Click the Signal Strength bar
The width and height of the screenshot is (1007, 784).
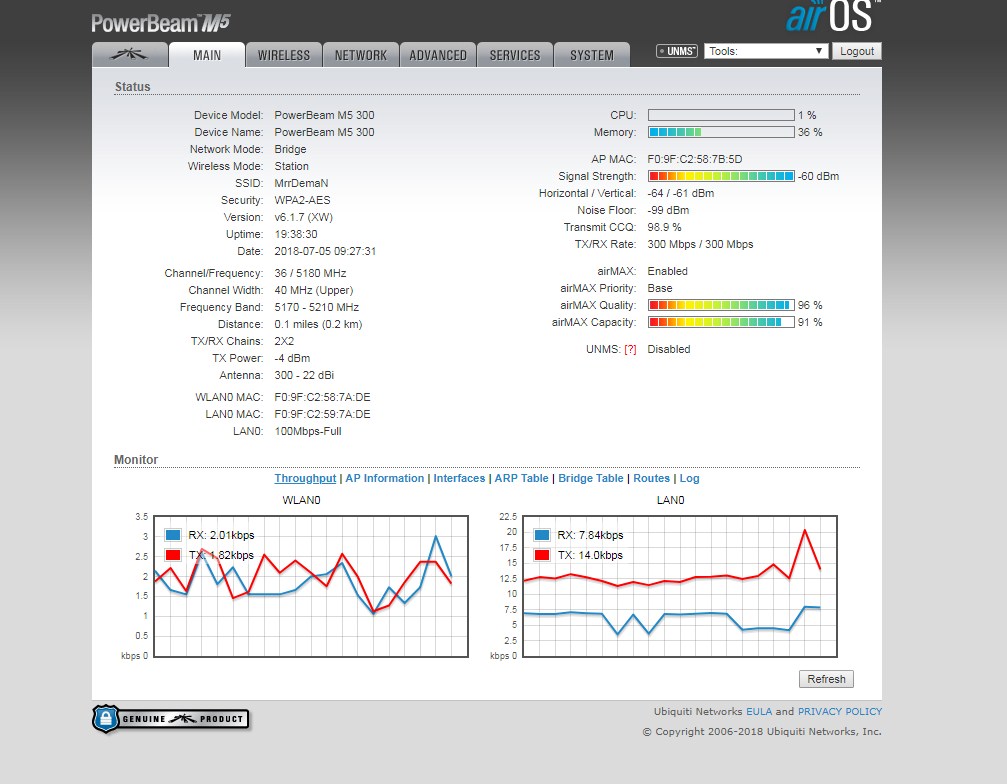point(721,176)
